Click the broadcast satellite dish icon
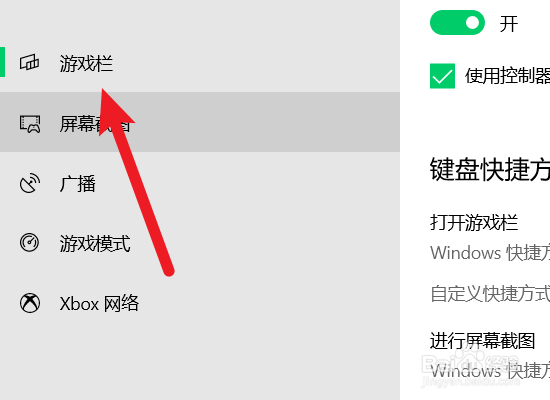 tap(30, 183)
